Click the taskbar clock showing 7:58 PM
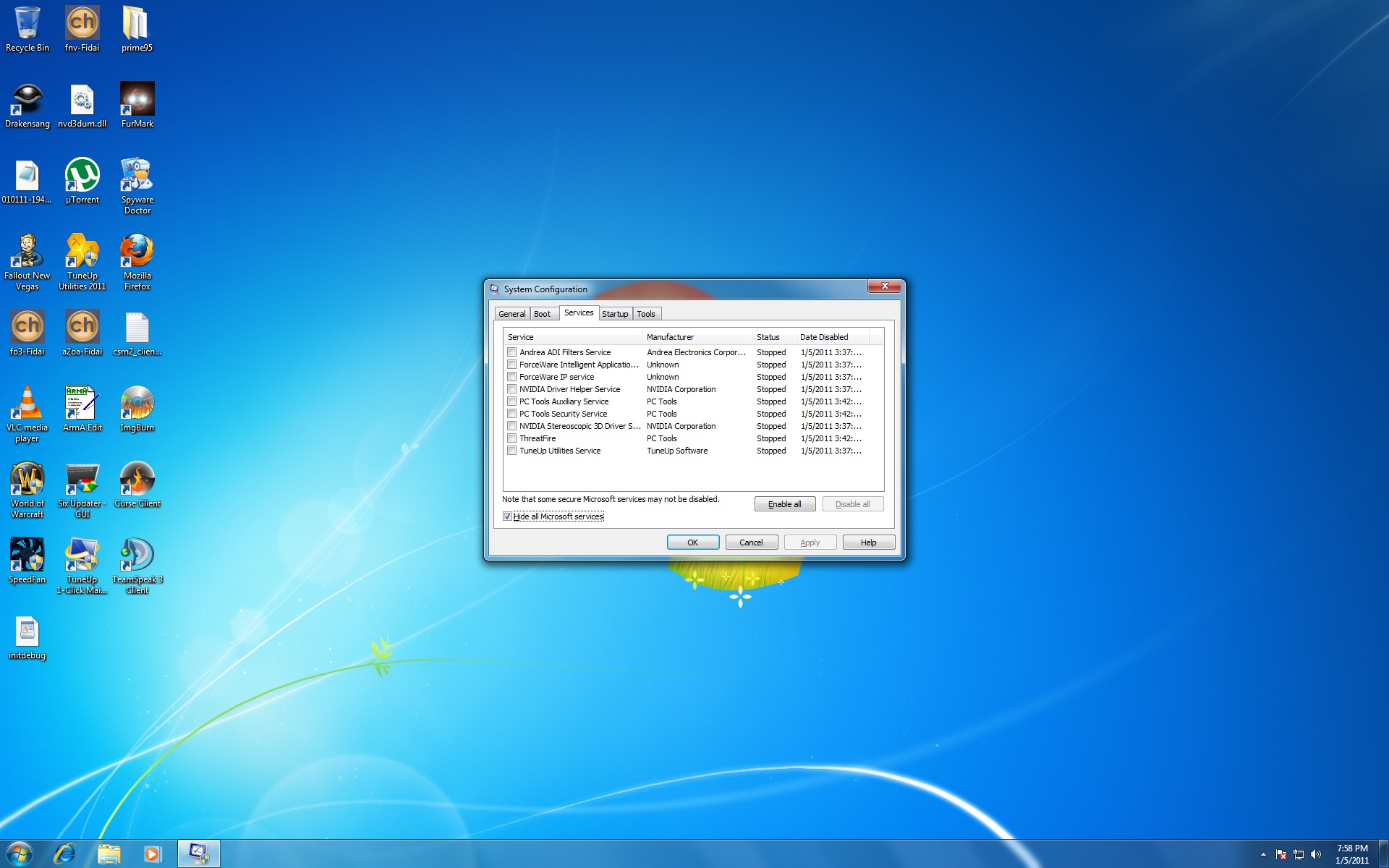The height and width of the screenshot is (868, 1389). coord(1352,854)
